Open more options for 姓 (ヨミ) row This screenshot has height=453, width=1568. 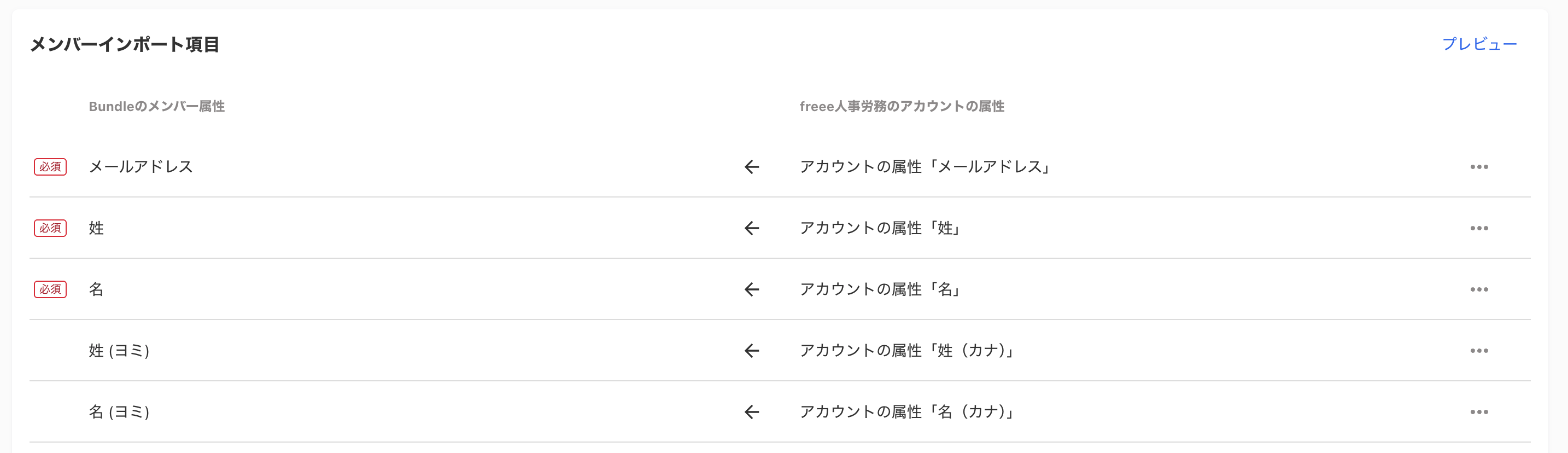pyautogui.click(x=1478, y=351)
